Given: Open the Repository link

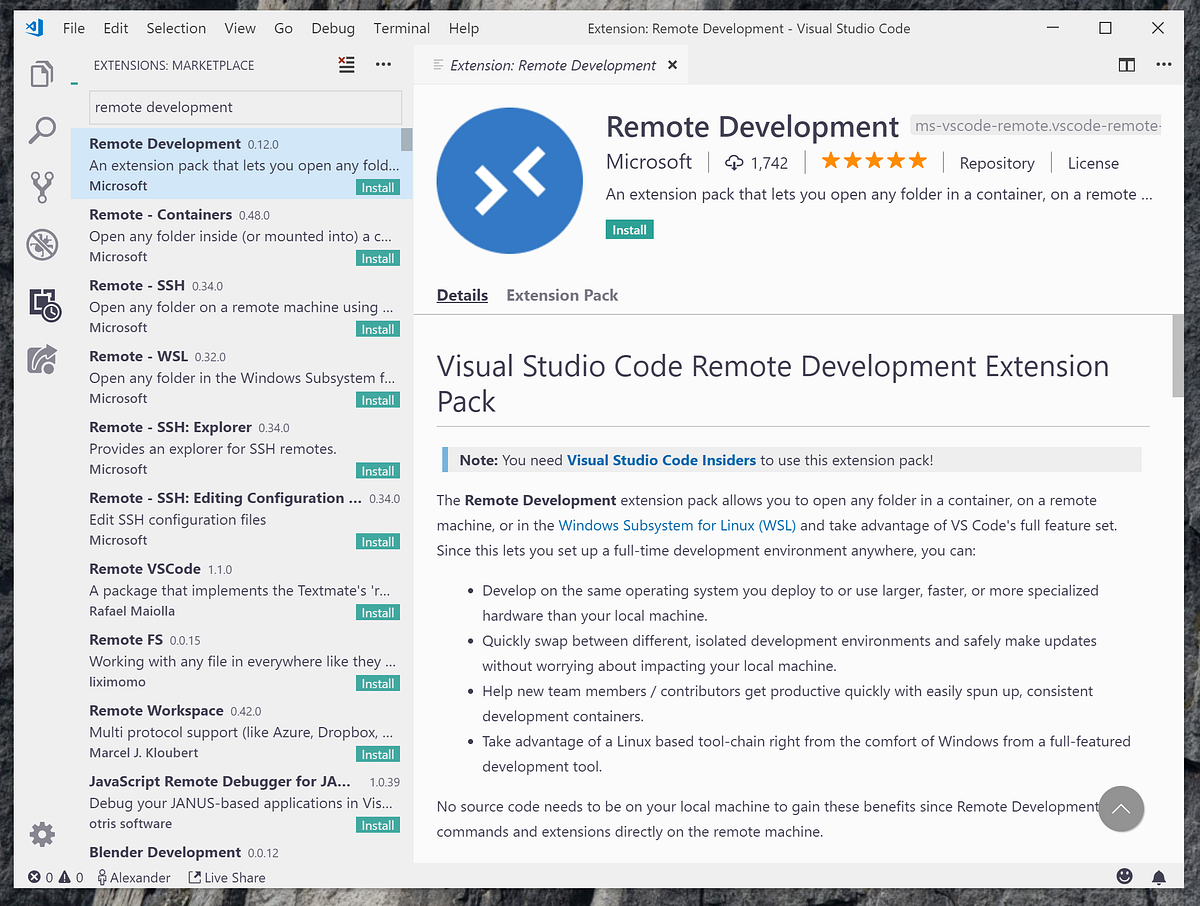Looking at the screenshot, I should pos(997,163).
